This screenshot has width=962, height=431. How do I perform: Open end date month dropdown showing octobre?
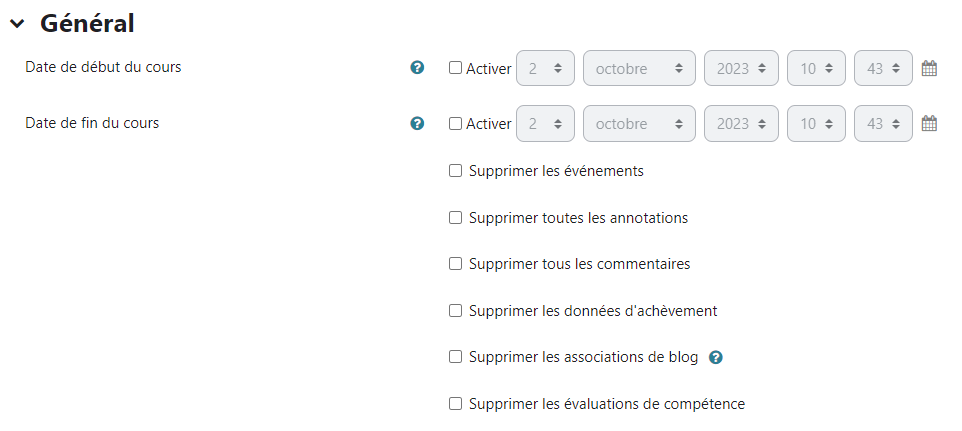(639, 124)
